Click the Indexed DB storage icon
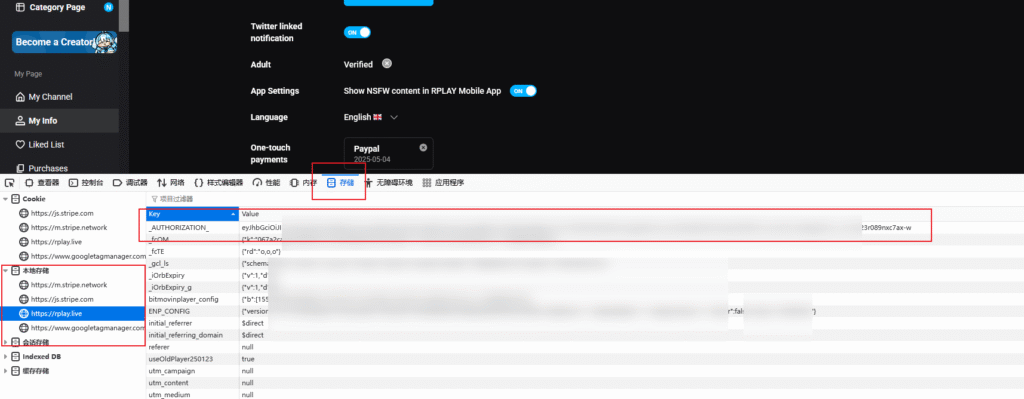The width and height of the screenshot is (1024, 399). (x=16, y=357)
